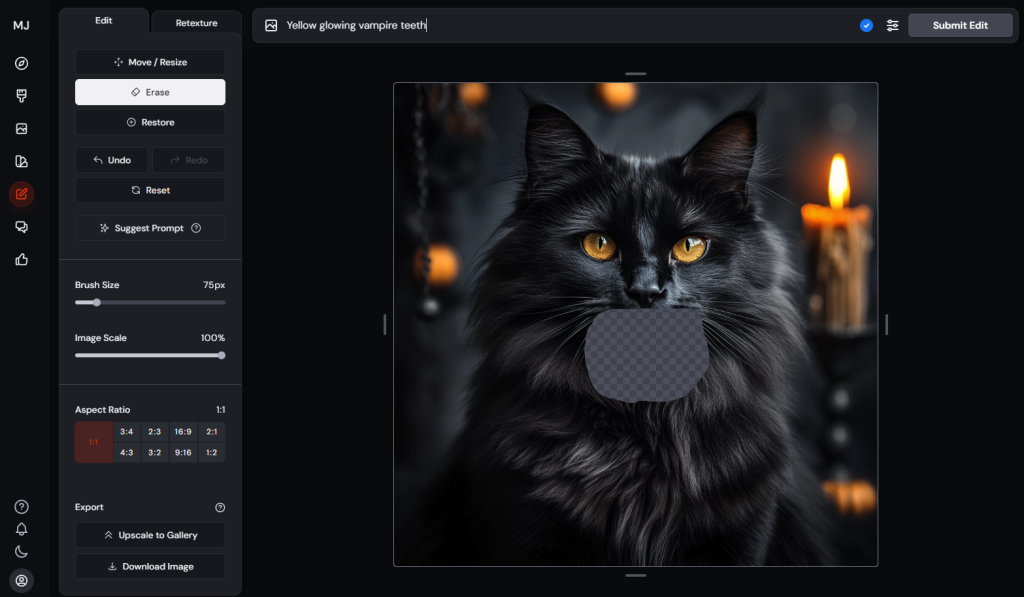The image size is (1024, 597).
Task: Open the prompt settings sliders icon
Action: click(892, 25)
